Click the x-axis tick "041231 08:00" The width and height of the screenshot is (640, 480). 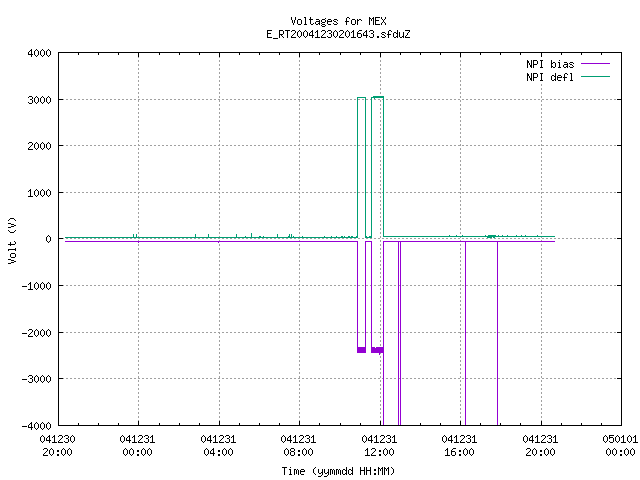[x=298, y=446]
